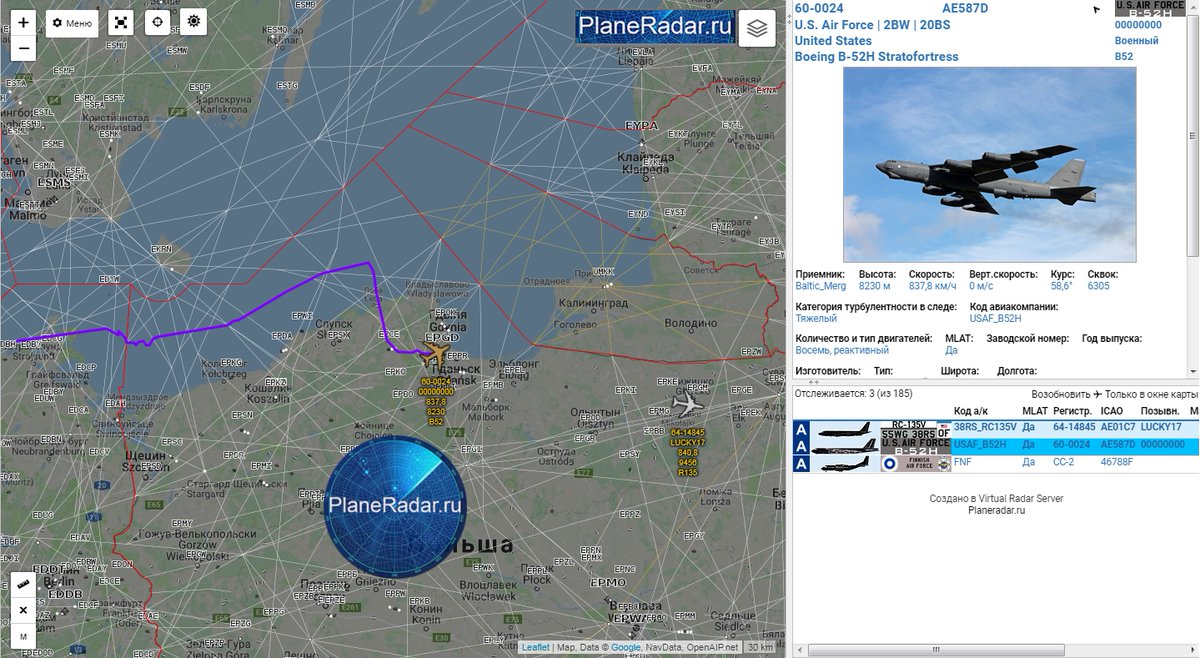Click the crosshair locate-aircraft icon
This screenshot has width=1200, height=658.
click(157, 22)
